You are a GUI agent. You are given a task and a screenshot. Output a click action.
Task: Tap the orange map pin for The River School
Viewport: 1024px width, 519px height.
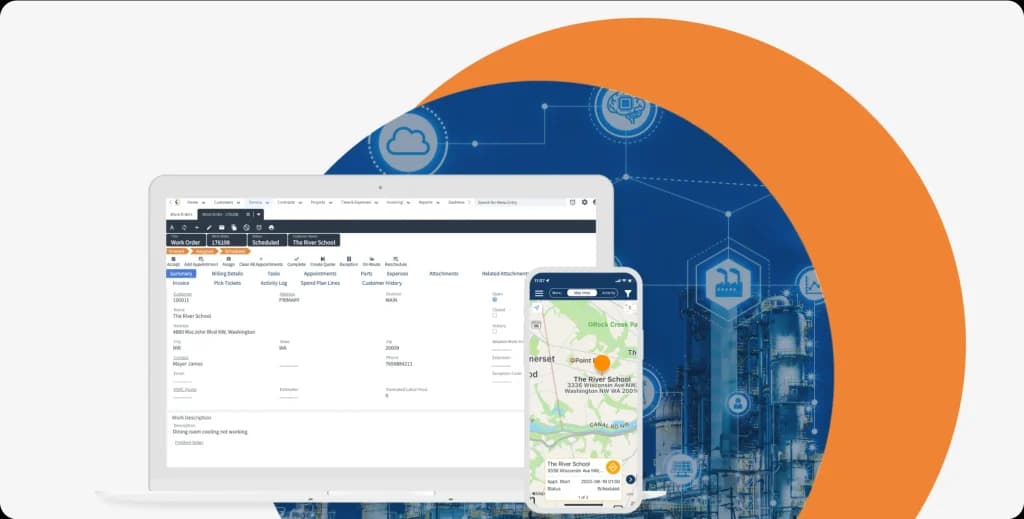pos(602,364)
